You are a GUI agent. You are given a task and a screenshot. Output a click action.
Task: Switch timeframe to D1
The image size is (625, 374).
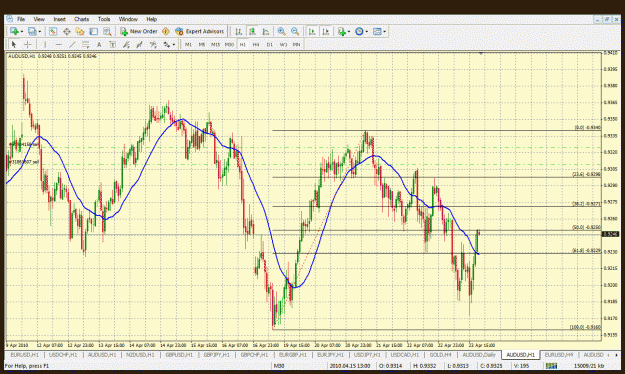coord(269,44)
